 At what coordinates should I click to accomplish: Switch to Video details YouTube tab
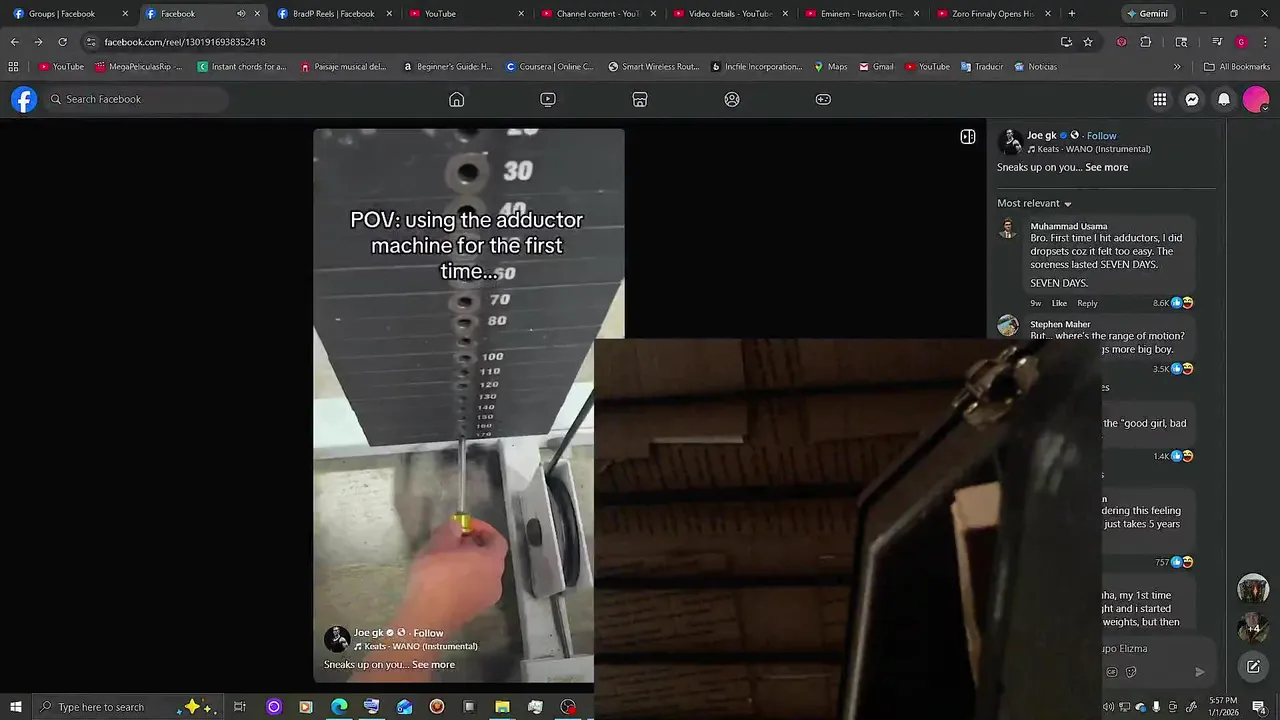tap(730, 14)
